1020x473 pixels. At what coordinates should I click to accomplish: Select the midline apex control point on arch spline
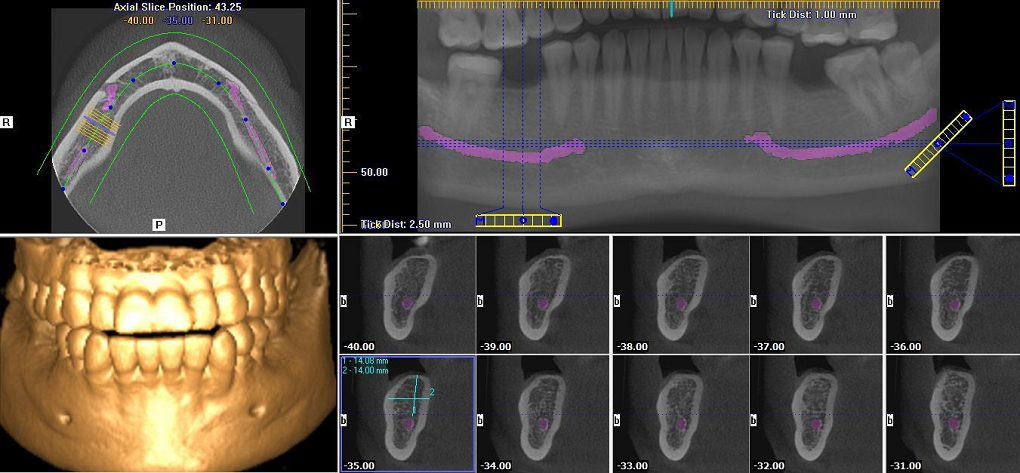tap(174, 63)
